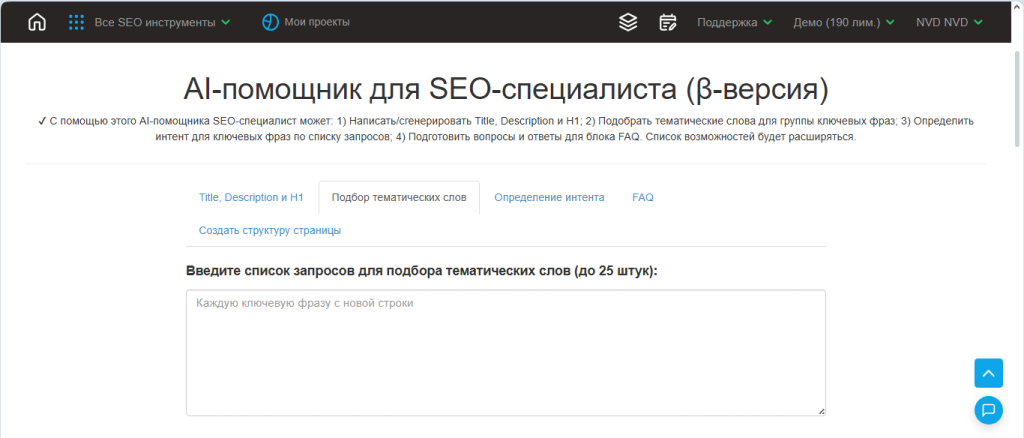
Task: Go to the home page icon
Action: click(37, 22)
